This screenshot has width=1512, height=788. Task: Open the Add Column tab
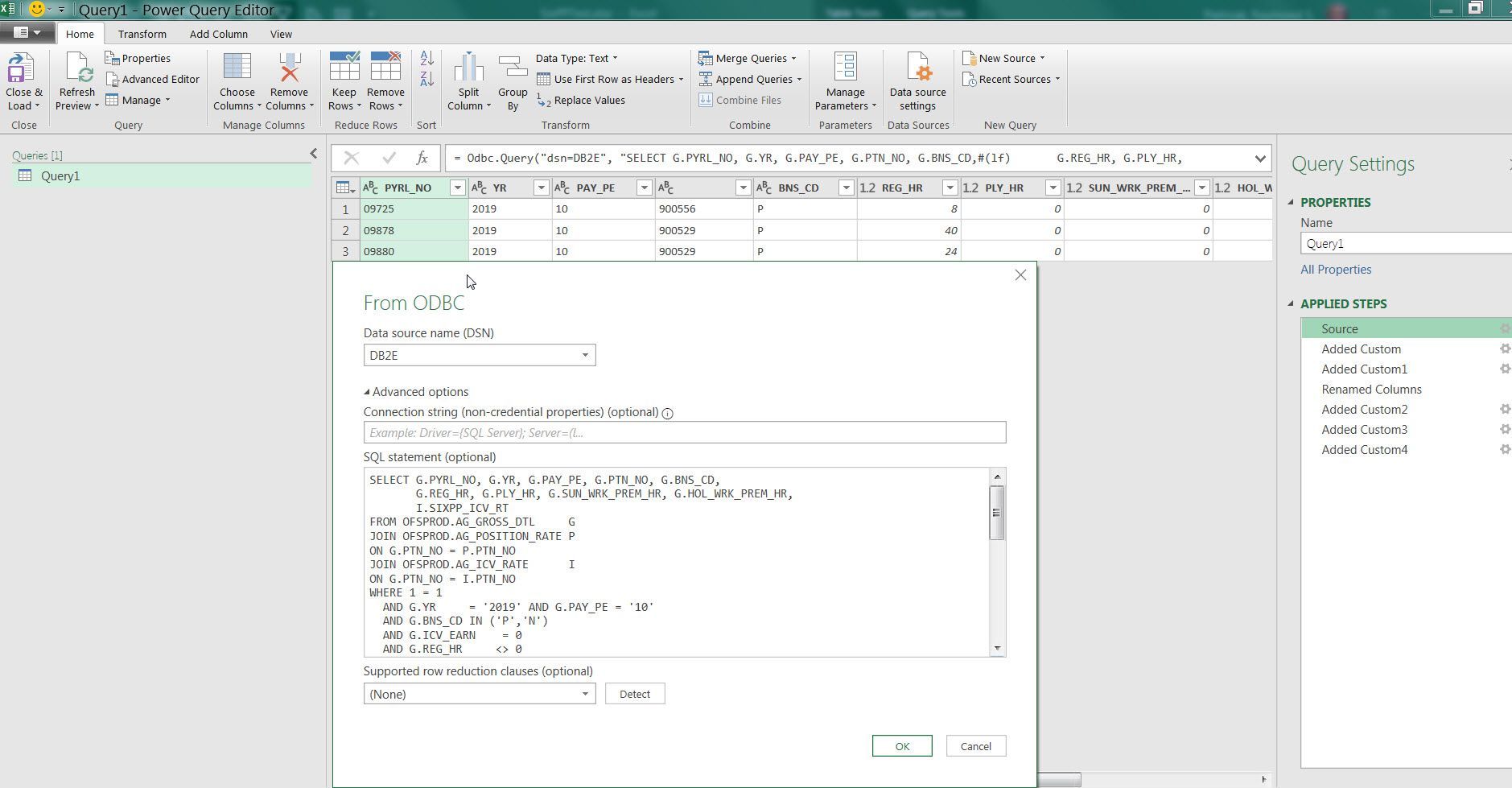(218, 34)
